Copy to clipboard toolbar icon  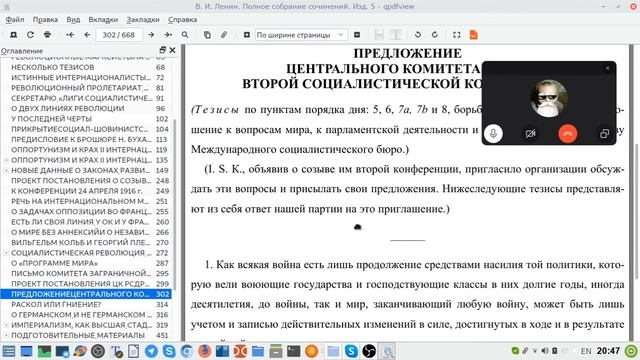[207, 35]
